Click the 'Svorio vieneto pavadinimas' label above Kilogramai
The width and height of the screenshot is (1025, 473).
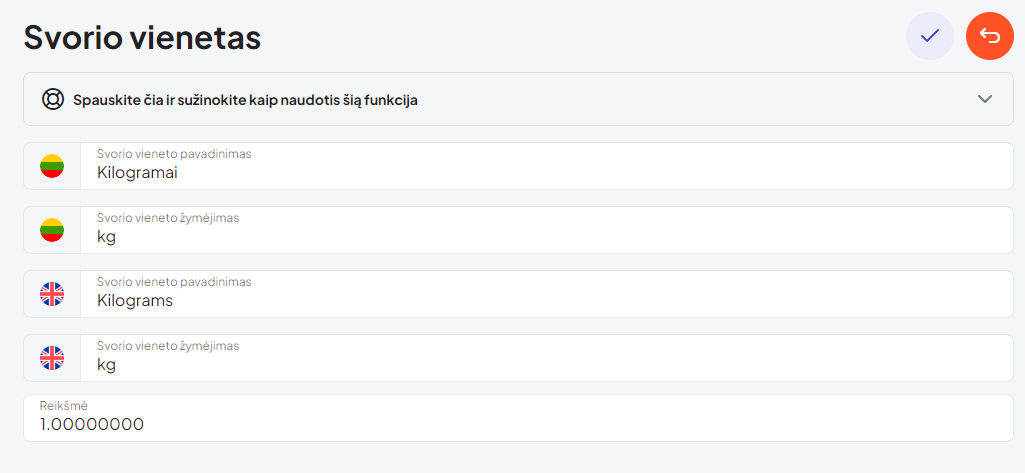(x=174, y=154)
